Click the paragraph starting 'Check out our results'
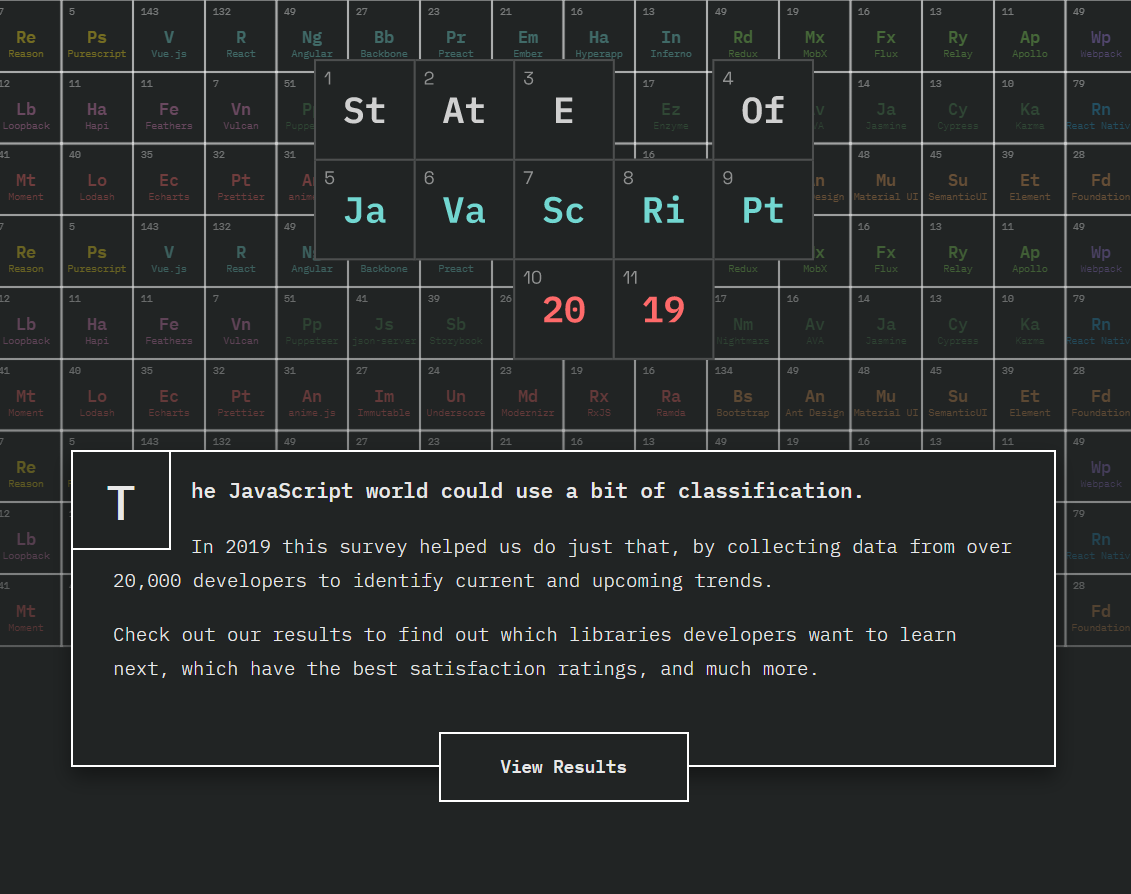The height and width of the screenshot is (894, 1131). click(534, 652)
